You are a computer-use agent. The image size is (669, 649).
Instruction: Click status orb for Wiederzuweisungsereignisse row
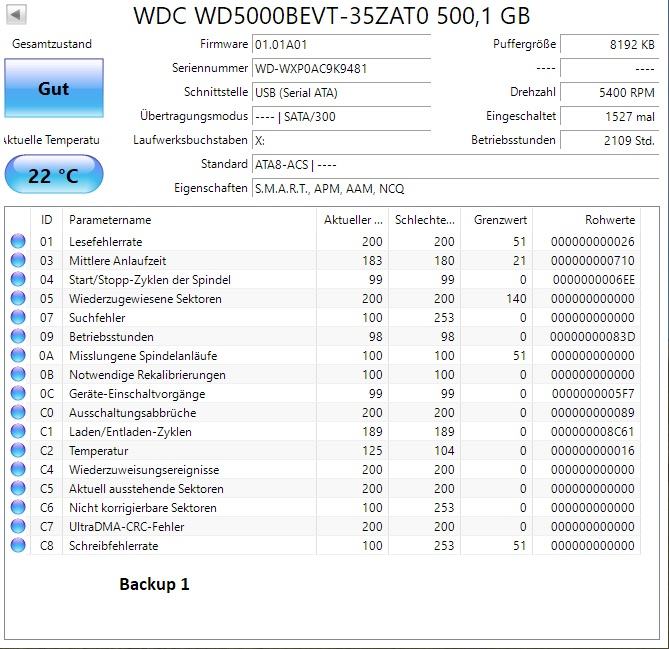tap(18, 469)
